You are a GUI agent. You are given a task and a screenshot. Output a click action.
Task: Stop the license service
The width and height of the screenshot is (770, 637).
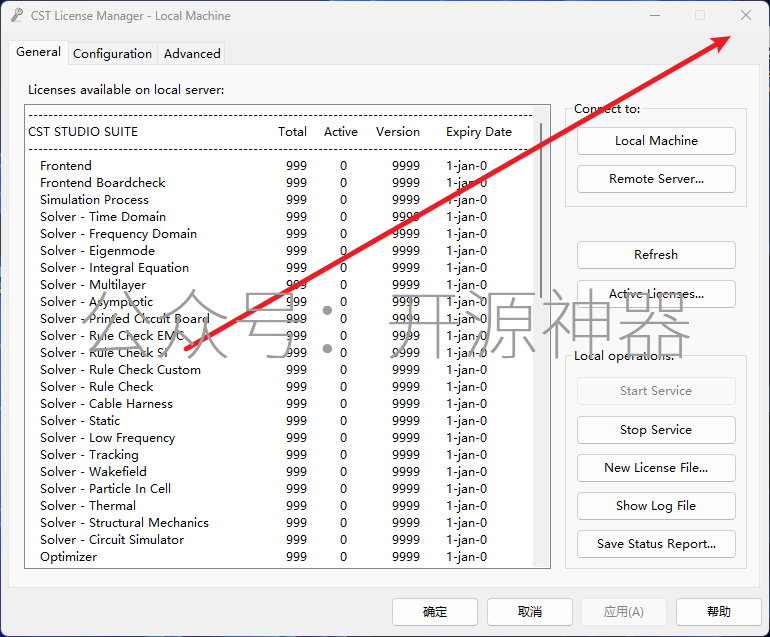pos(656,430)
